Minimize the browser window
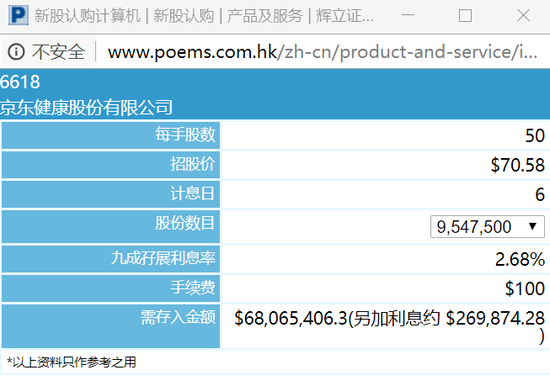The width and height of the screenshot is (550, 386). (408, 15)
